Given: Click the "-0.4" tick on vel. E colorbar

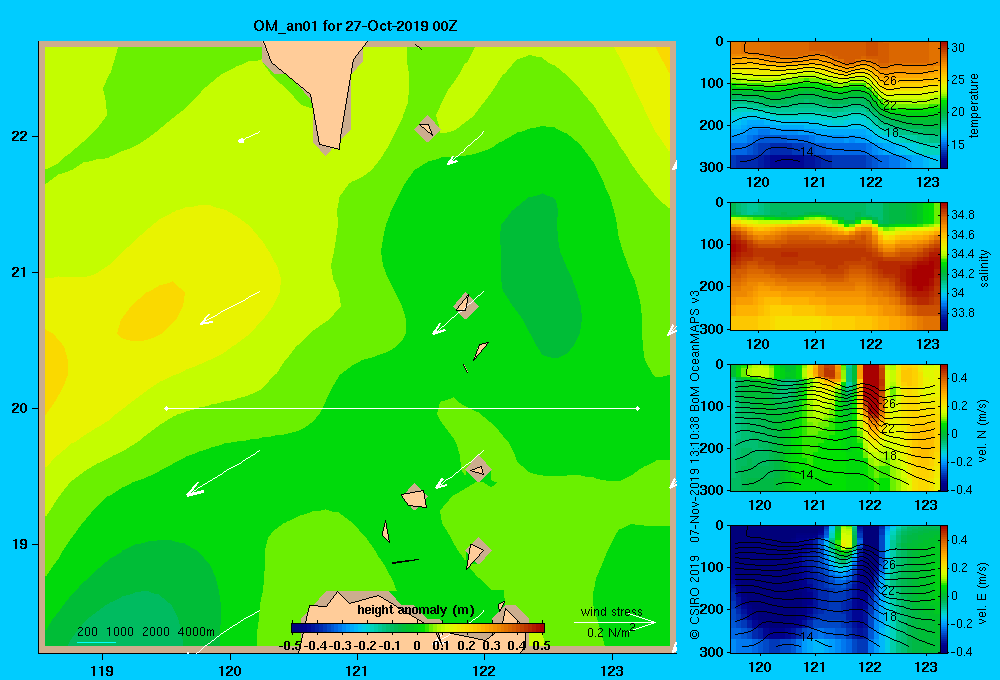Looking at the screenshot, I should [x=961, y=651].
